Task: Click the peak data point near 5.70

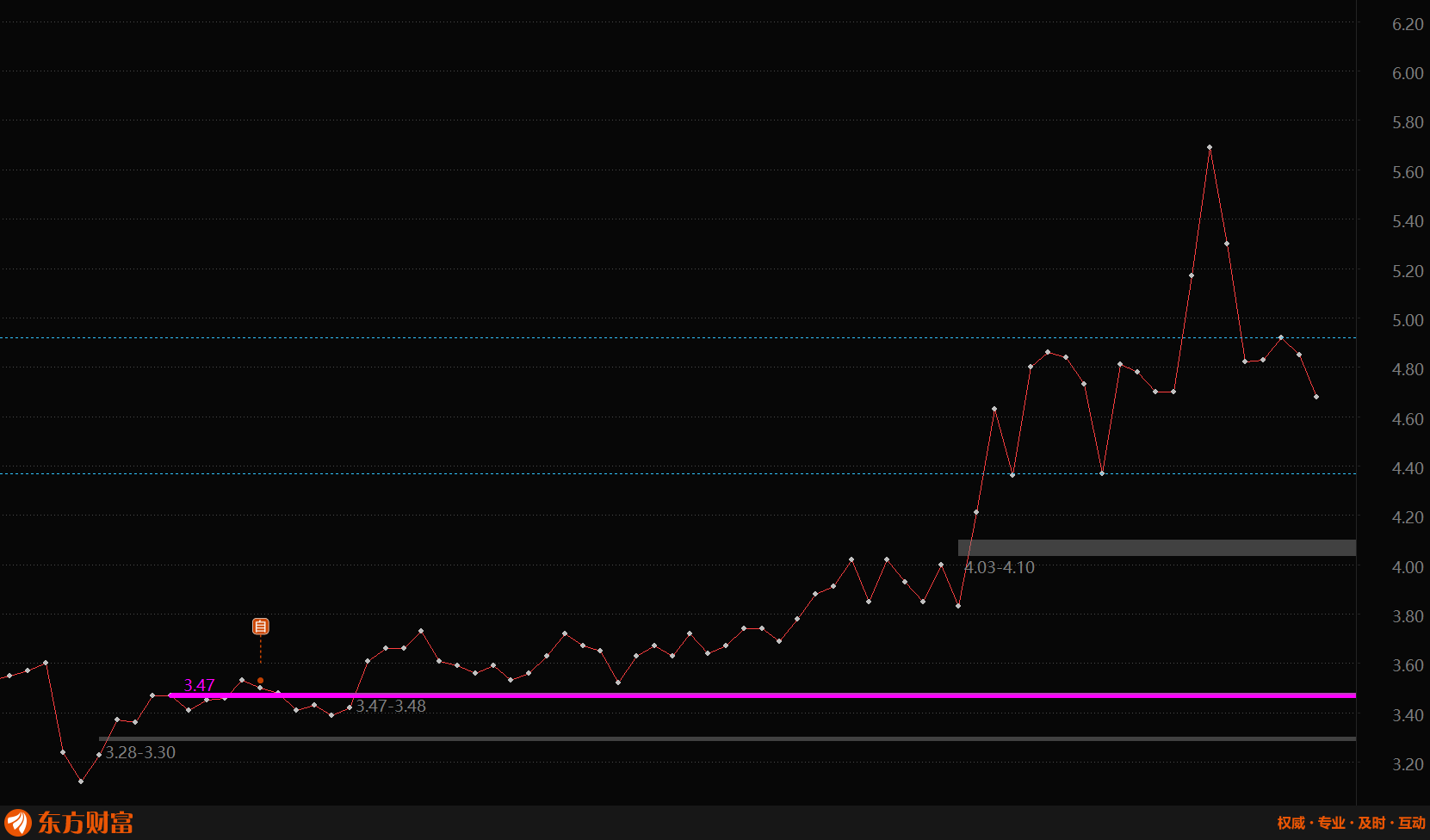Action: pyautogui.click(x=1210, y=147)
